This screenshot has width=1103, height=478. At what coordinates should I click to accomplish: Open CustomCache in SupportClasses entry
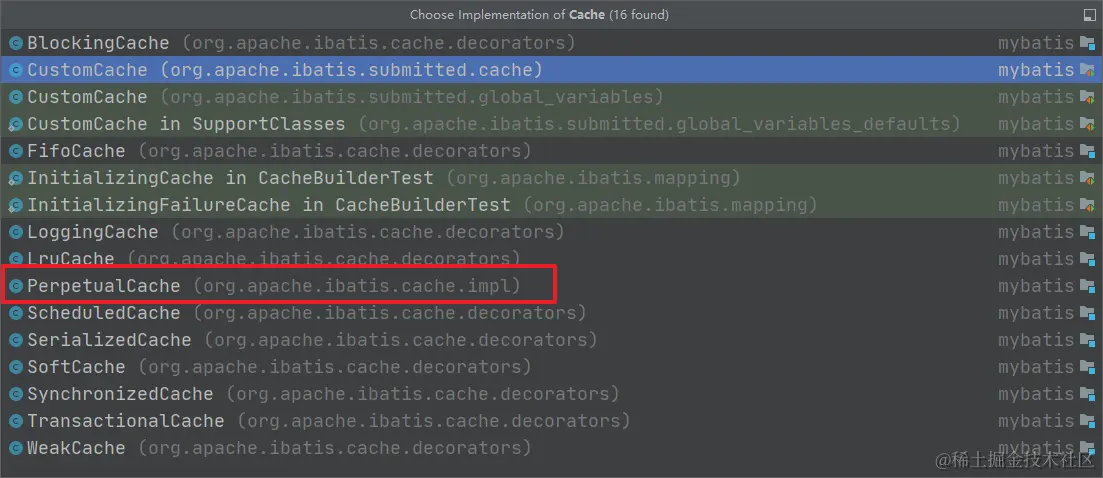click(x=186, y=124)
